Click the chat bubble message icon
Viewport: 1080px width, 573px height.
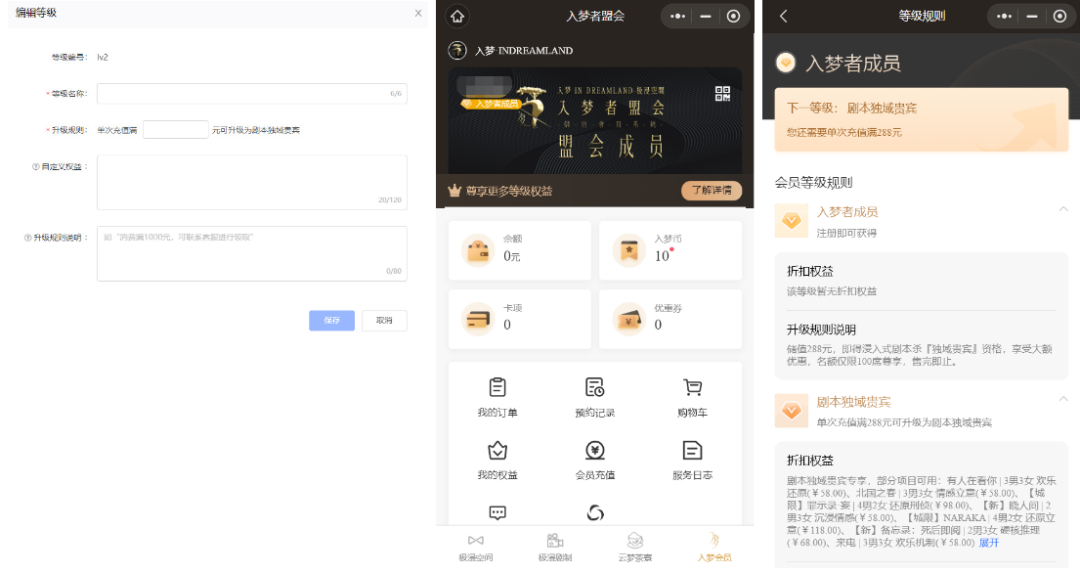pos(497,513)
